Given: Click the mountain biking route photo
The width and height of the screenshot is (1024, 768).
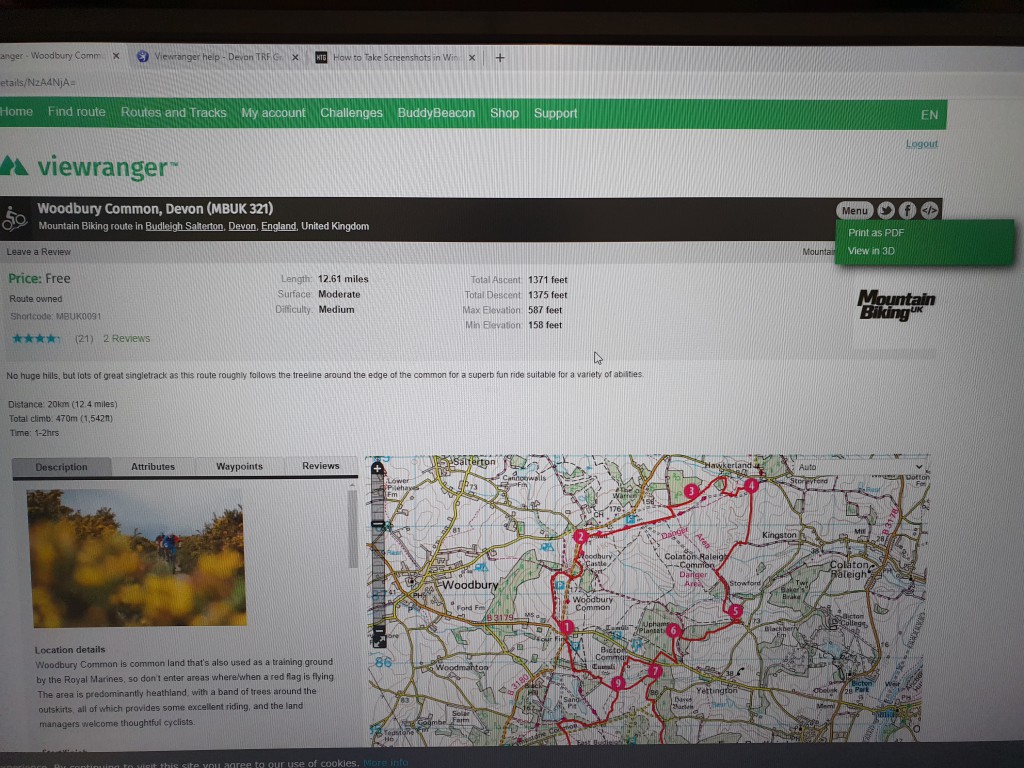Looking at the screenshot, I should coord(136,557).
